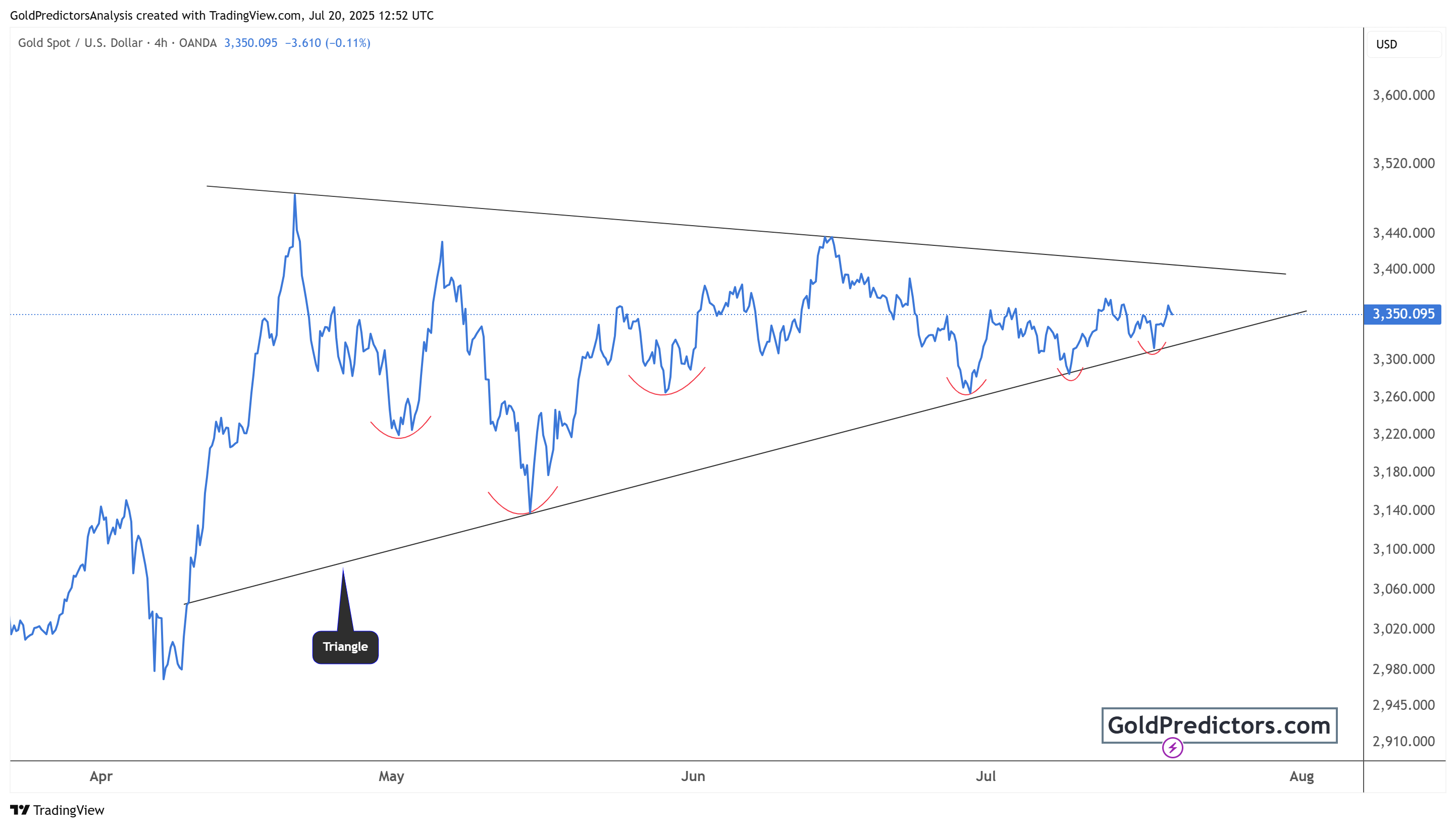The height and width of the screenshot is (828, 1456).
Task: Click the Apr label on time axis
Action: point(101,777)
